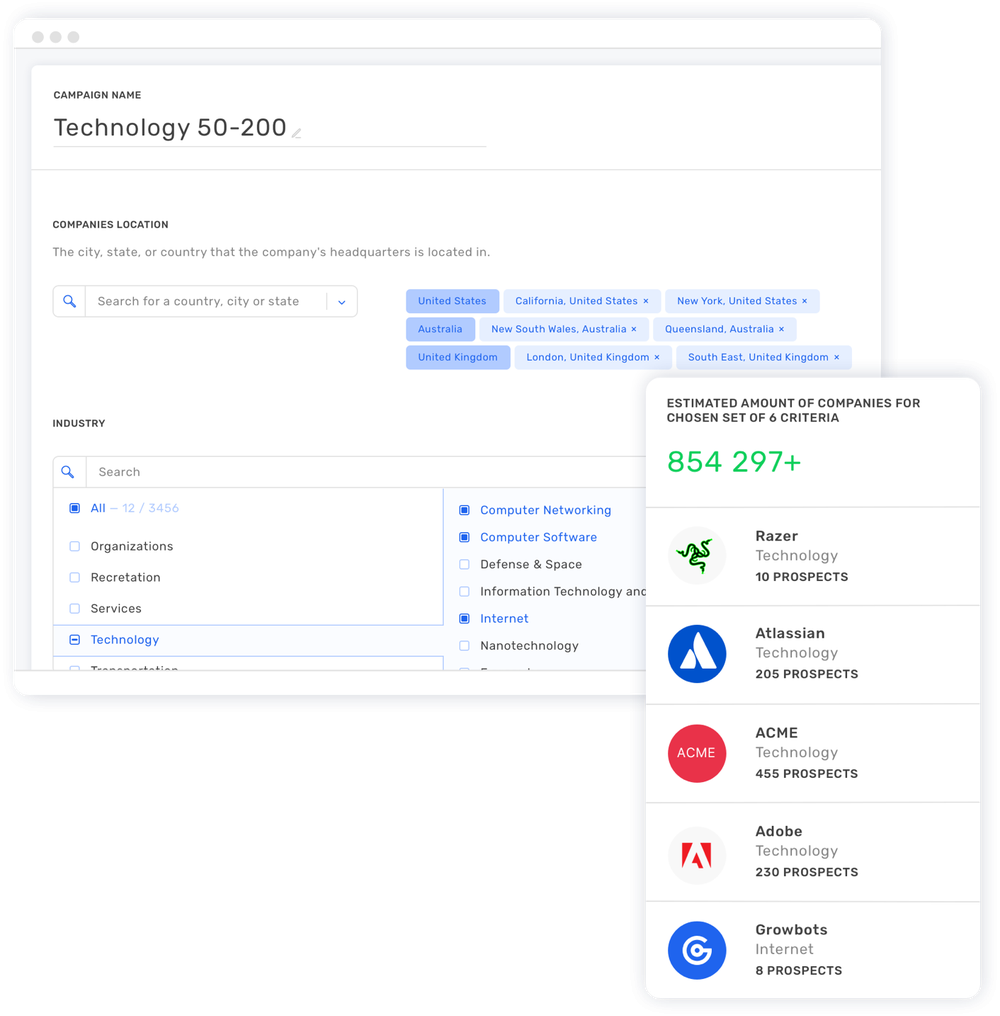Screen dimensions: 1000x1016
Task: Click the 230 PROSPECTS text
Action: [806, 872]
